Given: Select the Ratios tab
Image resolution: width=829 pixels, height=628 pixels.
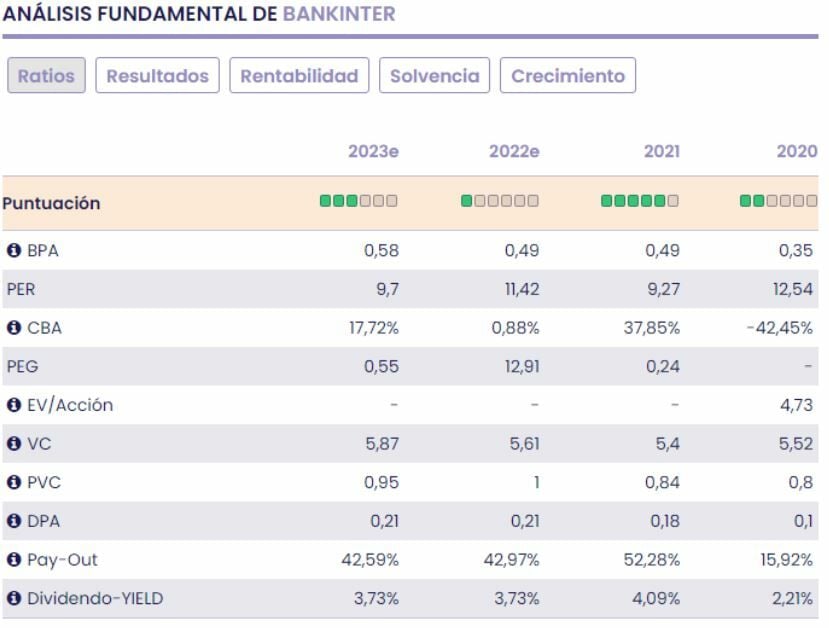Looking at the screenshot, I should pyautogui.click(x=46, y=76).
